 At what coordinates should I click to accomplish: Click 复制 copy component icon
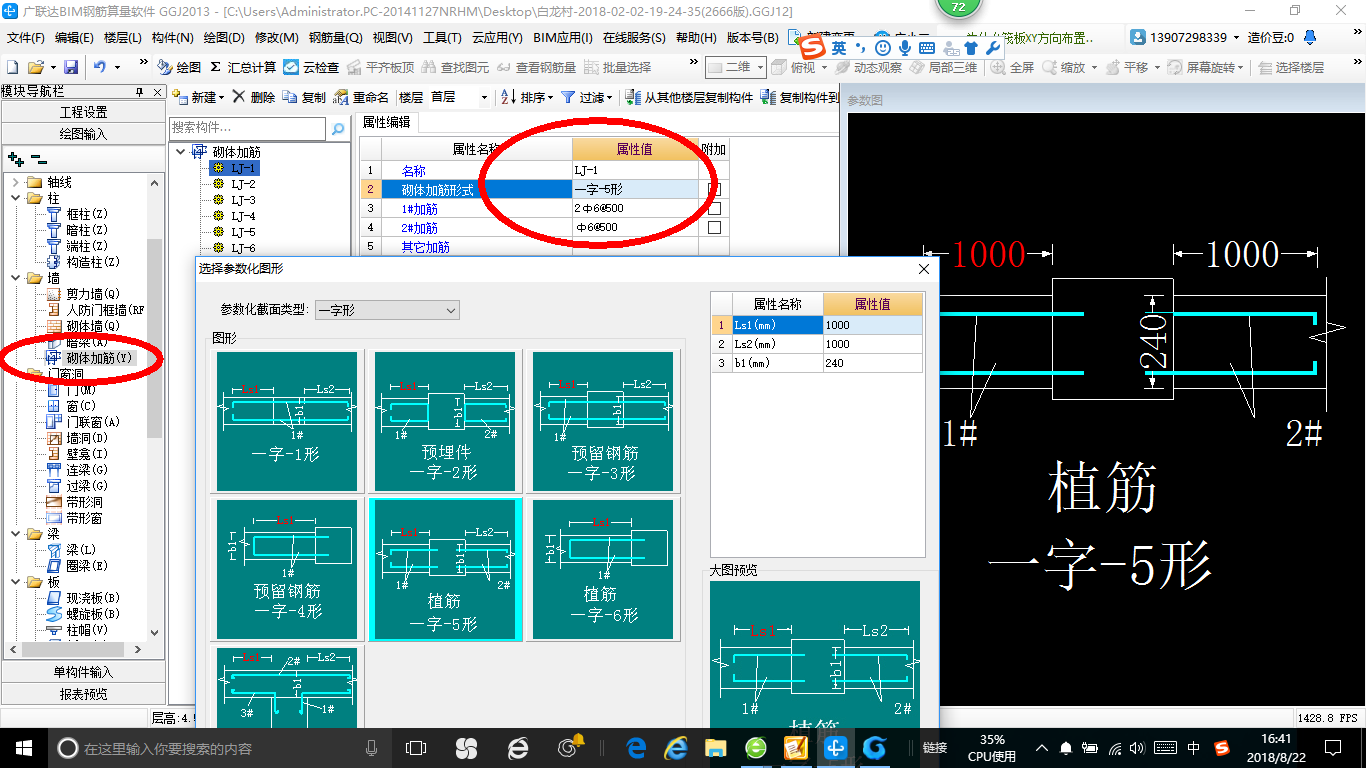(304, 97)
